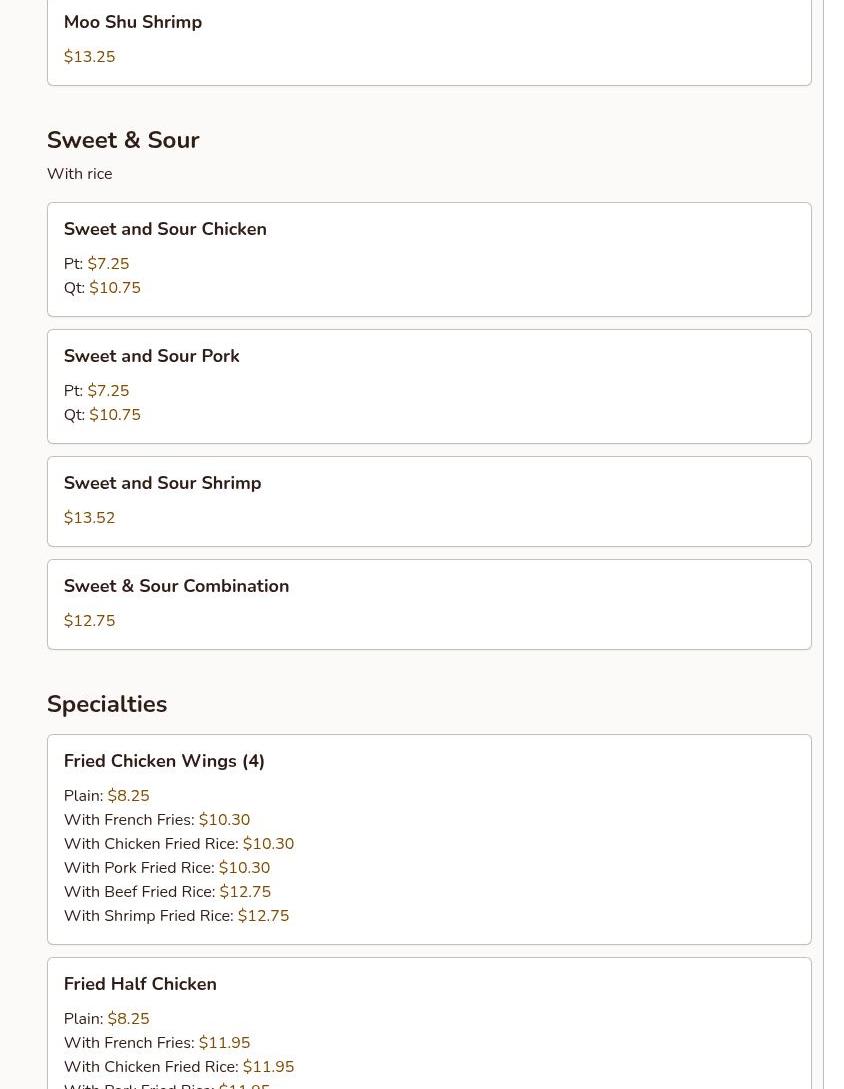
Task: Click the Specialties section heading
Action: (107, 704)
